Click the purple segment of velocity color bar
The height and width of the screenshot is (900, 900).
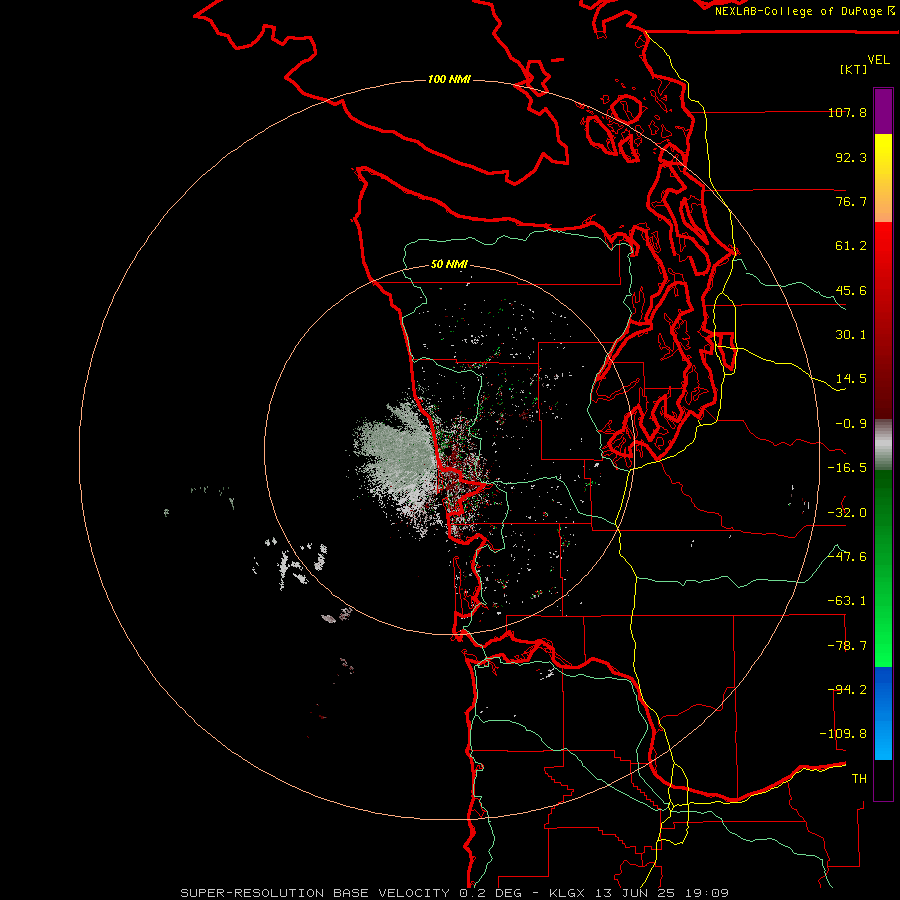(x=883, y=111)
